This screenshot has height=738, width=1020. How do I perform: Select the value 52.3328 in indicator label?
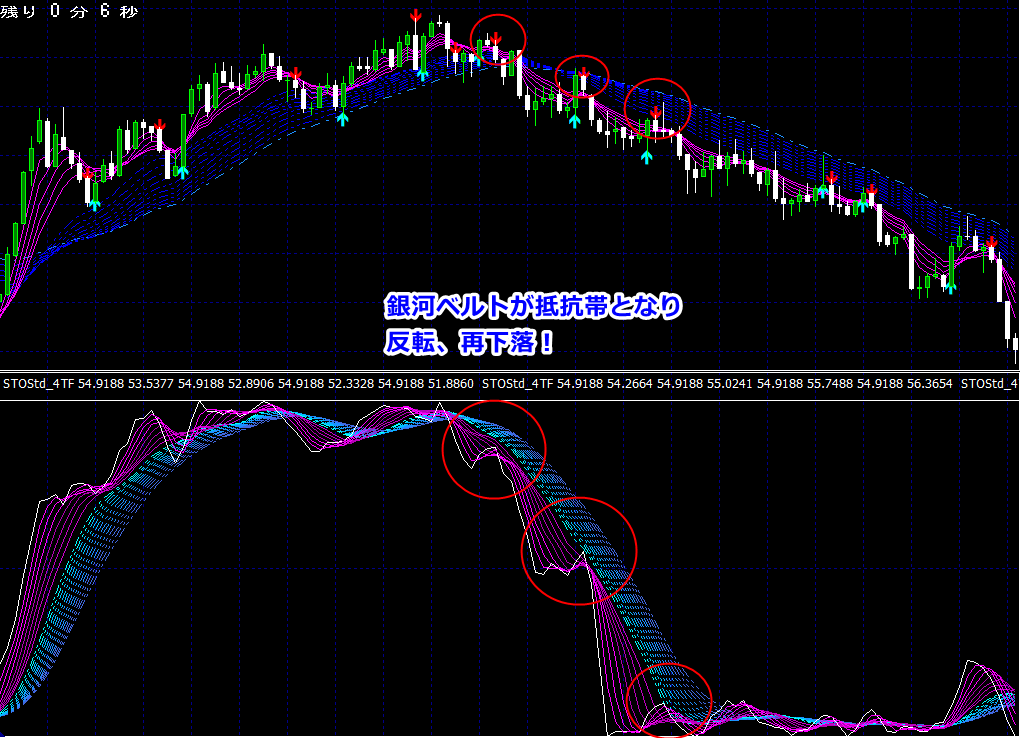(x=351, y=384)
